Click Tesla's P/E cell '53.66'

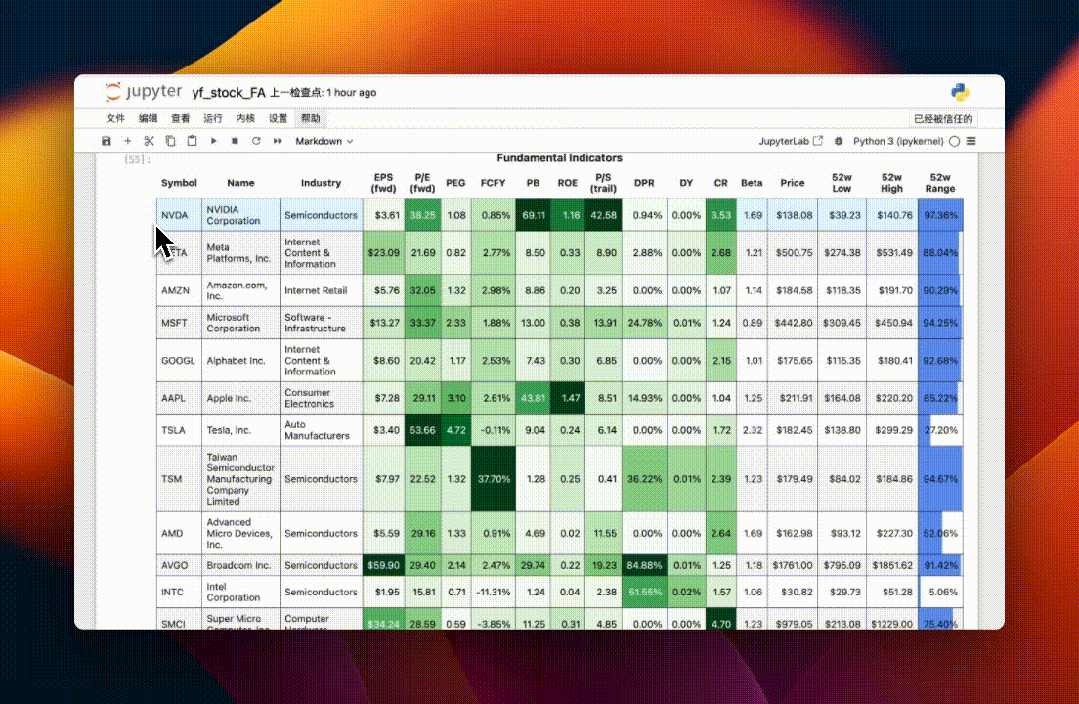[423, 430]
